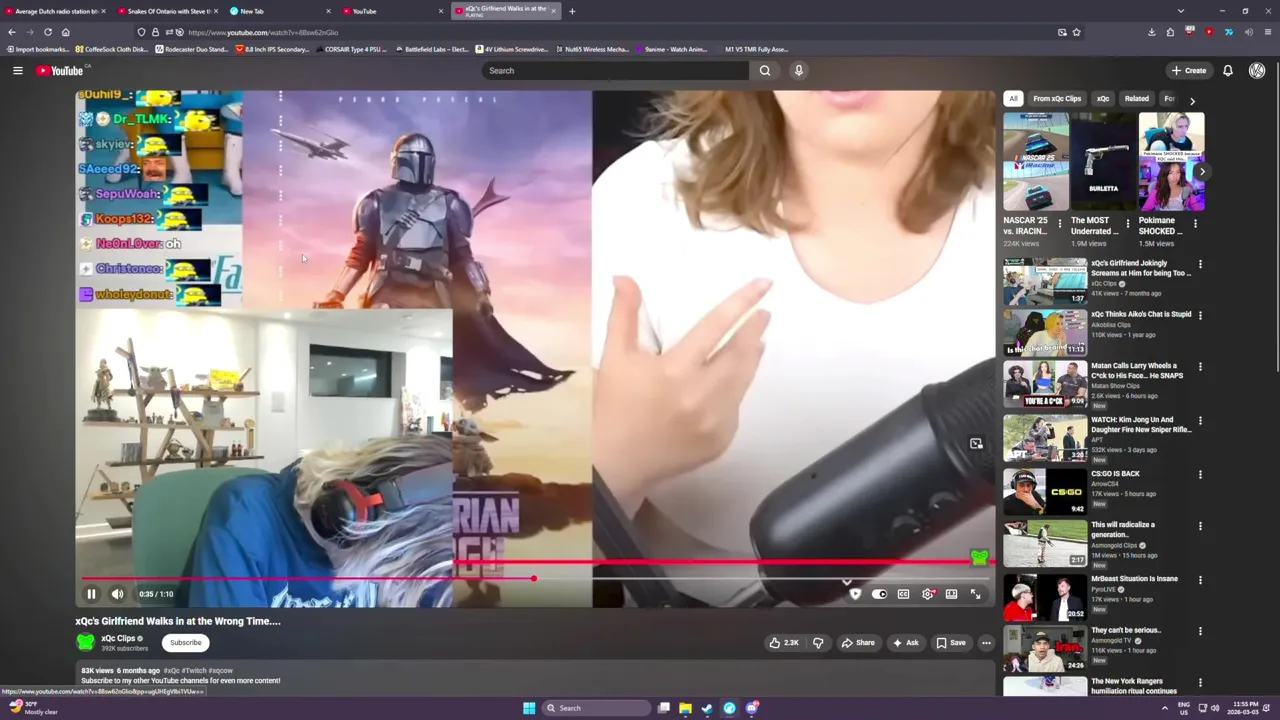Open options for Matan Calls Larry Wheels video

[x=1200, y=367]
